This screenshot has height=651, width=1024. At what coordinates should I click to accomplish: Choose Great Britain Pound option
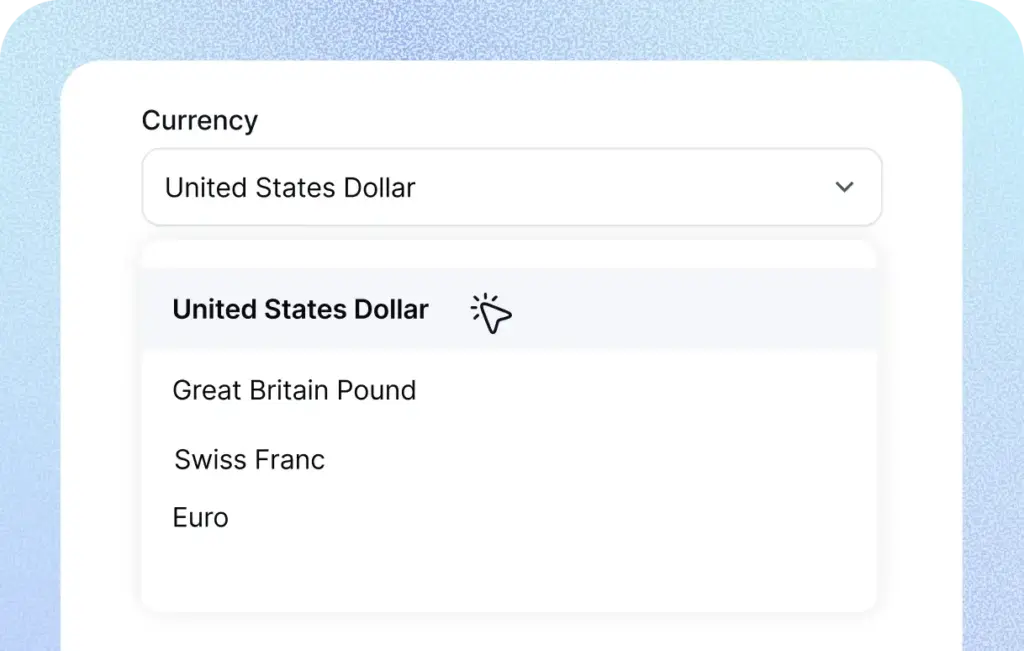tap(294, 390)
